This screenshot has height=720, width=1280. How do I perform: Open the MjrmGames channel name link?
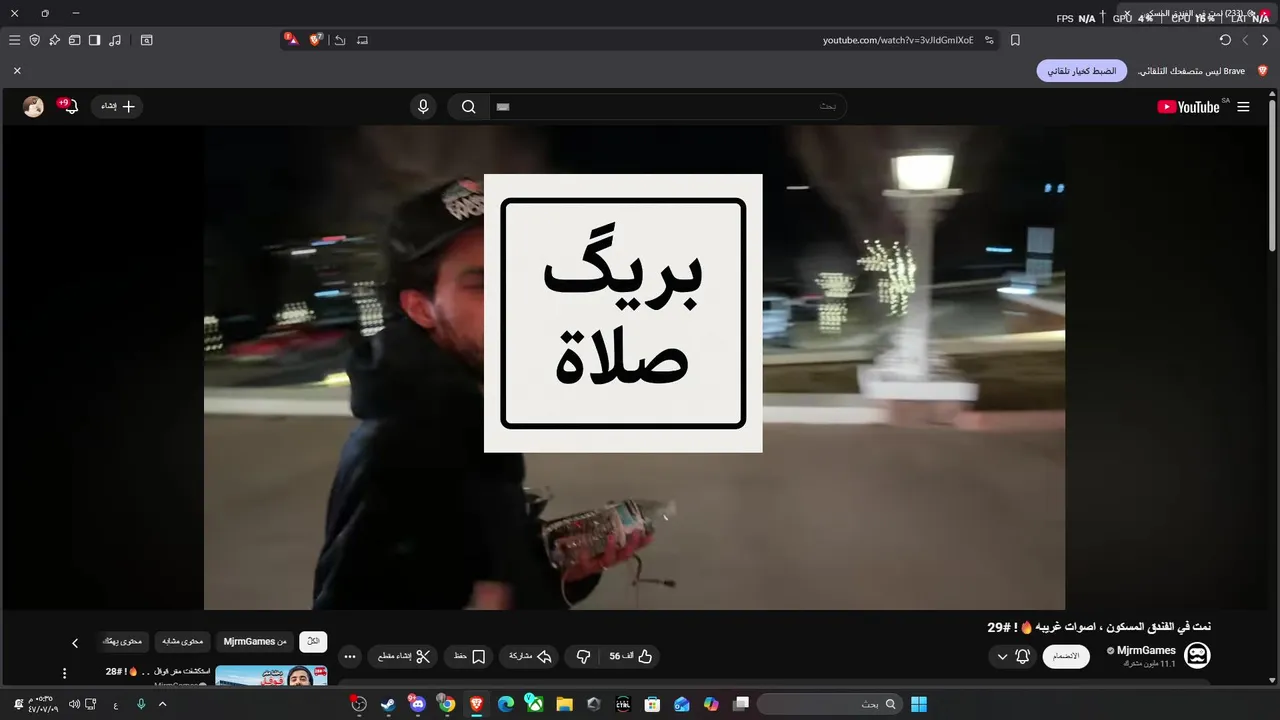[1146, 650]
